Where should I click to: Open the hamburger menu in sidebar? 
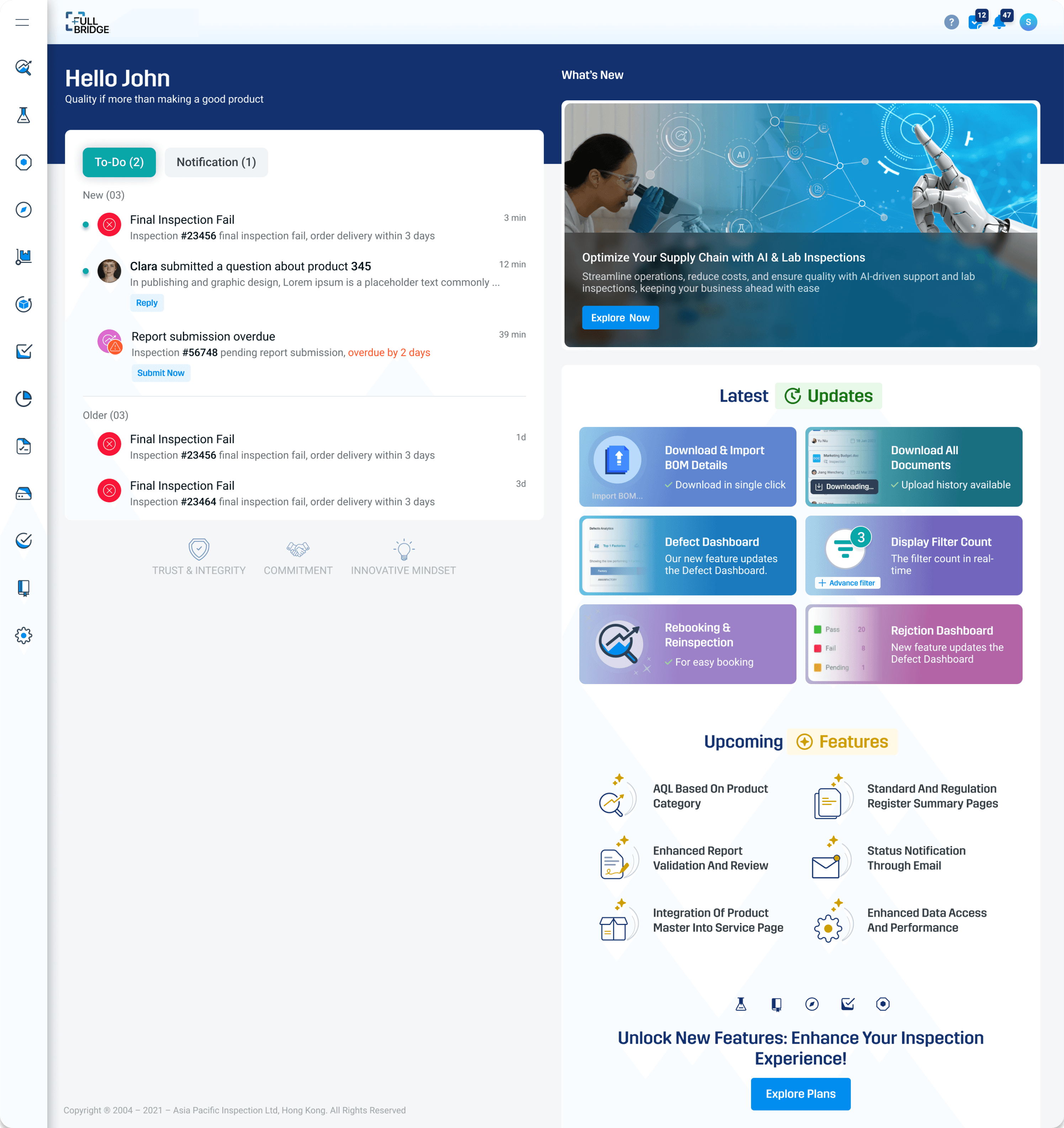(x=22, y=22)
